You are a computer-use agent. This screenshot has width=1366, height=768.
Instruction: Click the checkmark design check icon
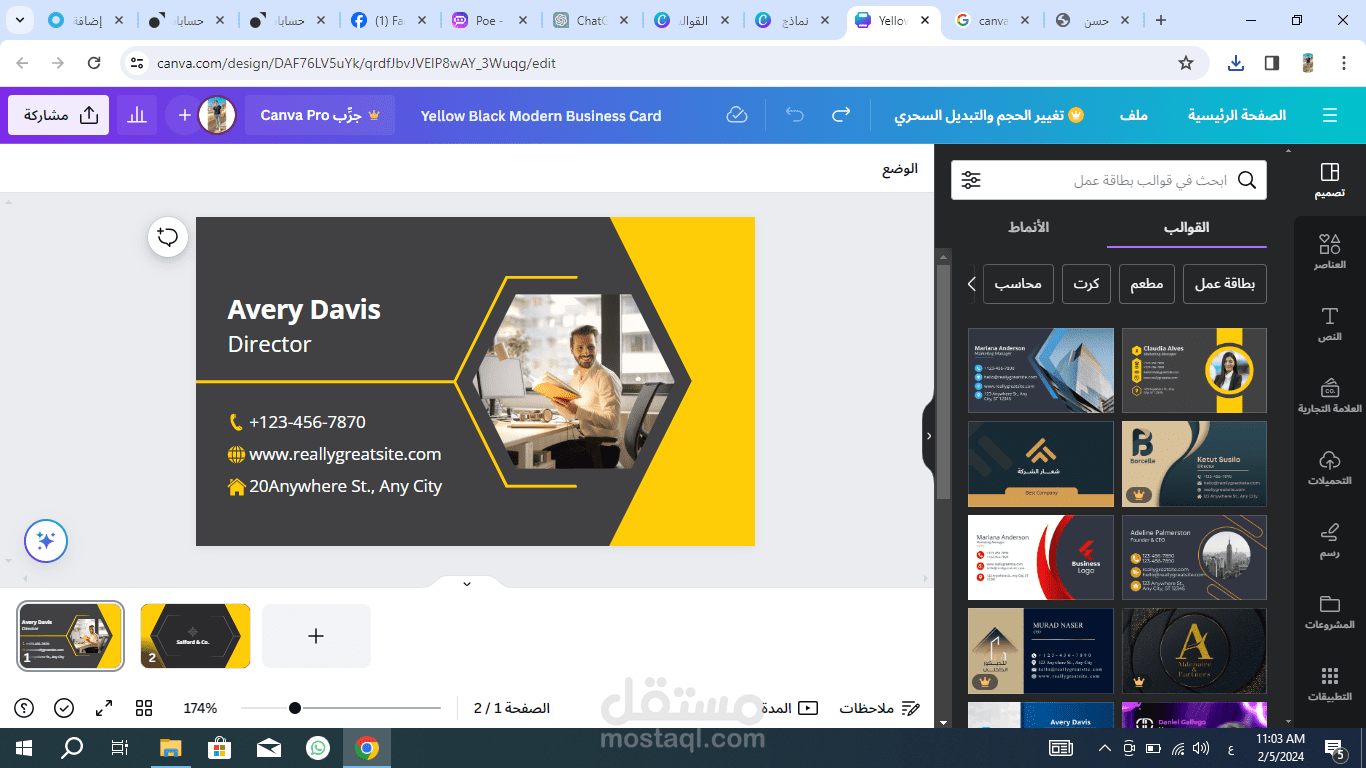(x=64, y=708)
